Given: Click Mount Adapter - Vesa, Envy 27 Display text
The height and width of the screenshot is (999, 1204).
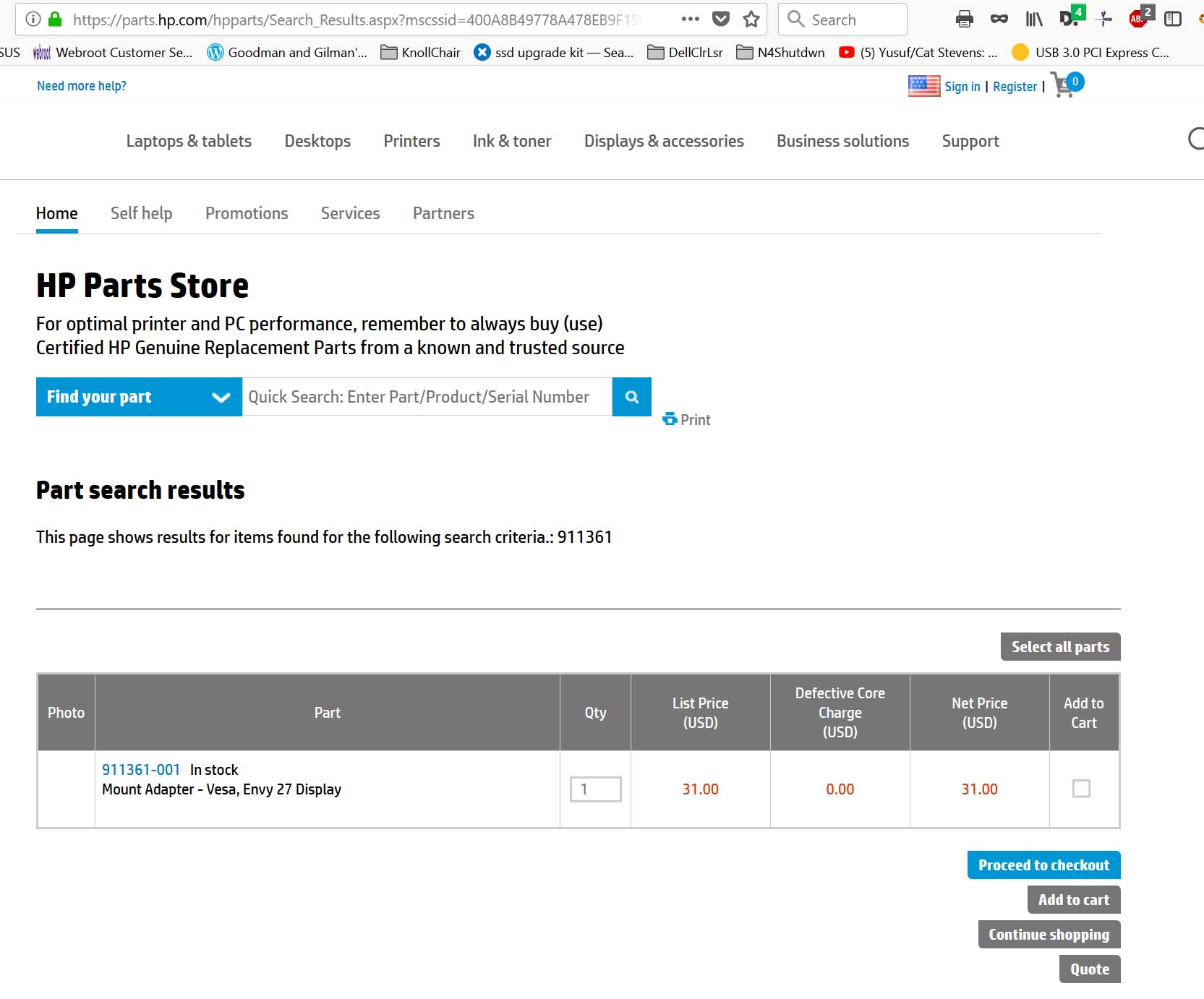Looking at the screenshot, I should [221, 789].
